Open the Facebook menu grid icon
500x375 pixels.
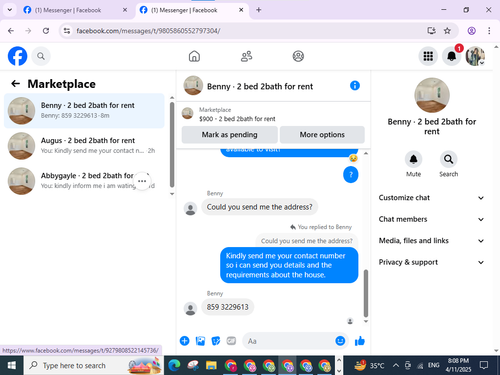[x=428, y=56]
